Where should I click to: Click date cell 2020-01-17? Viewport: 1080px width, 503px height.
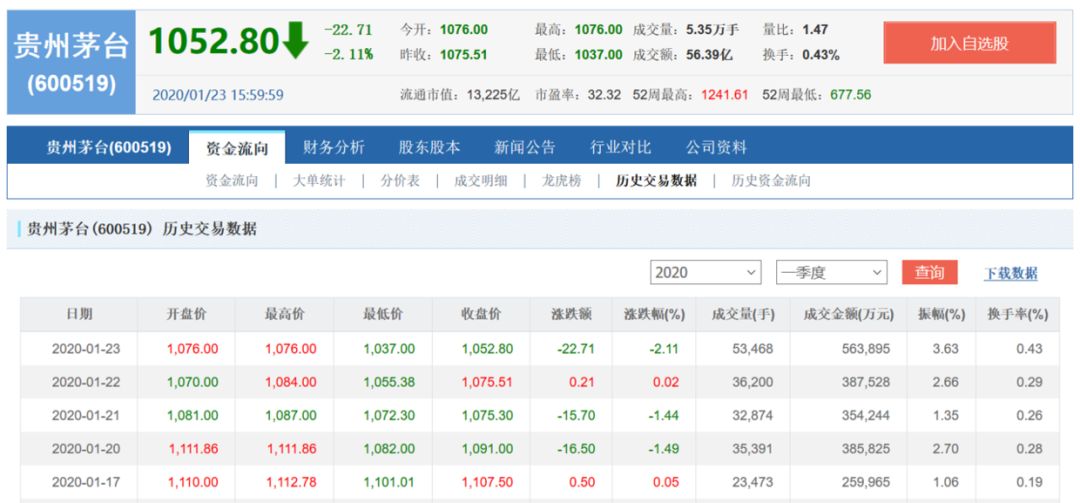coord(85,482)
